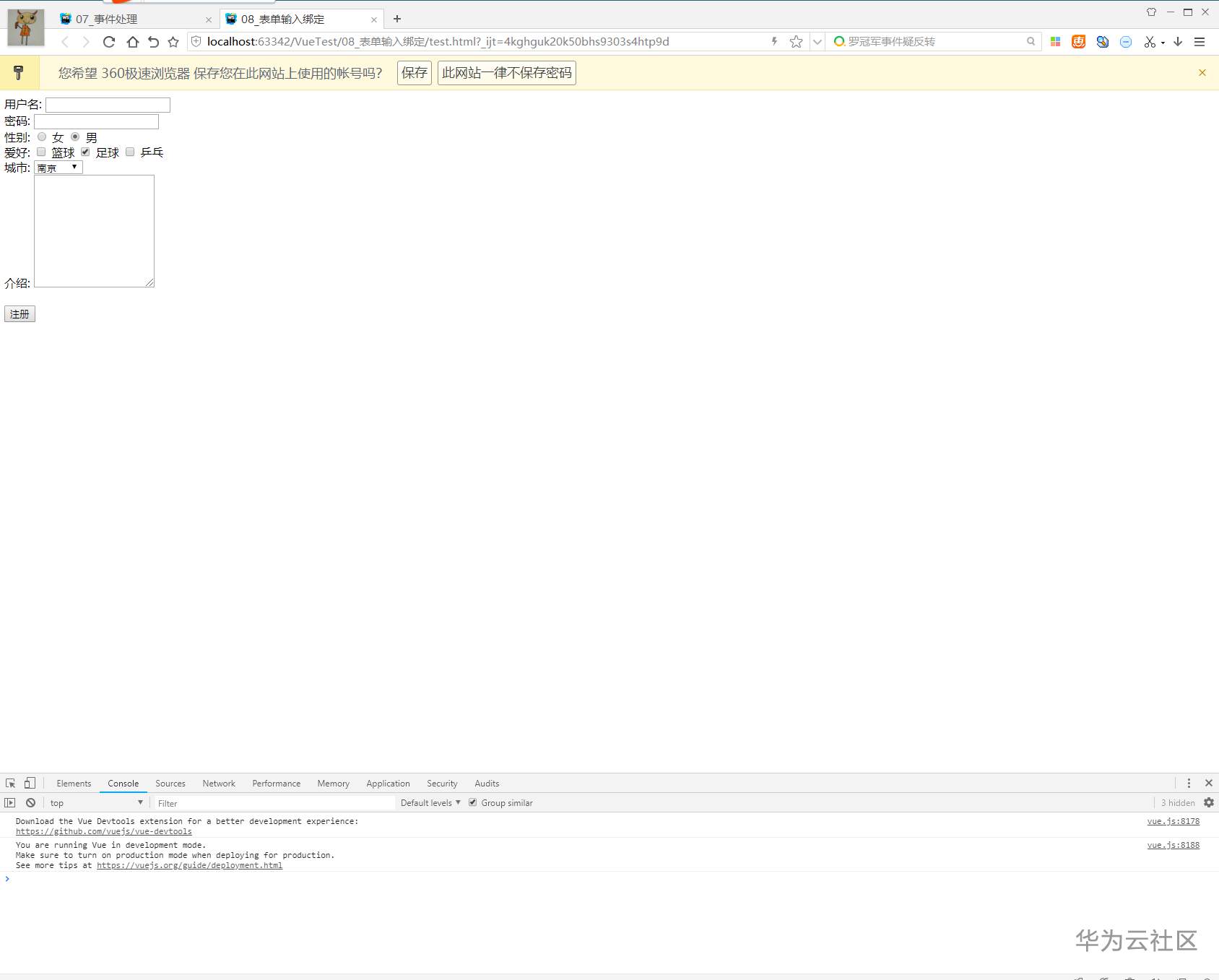Open the Application tab in DevTools
The width and height of the screenshot is (1219, 980).
pos(388,783)
